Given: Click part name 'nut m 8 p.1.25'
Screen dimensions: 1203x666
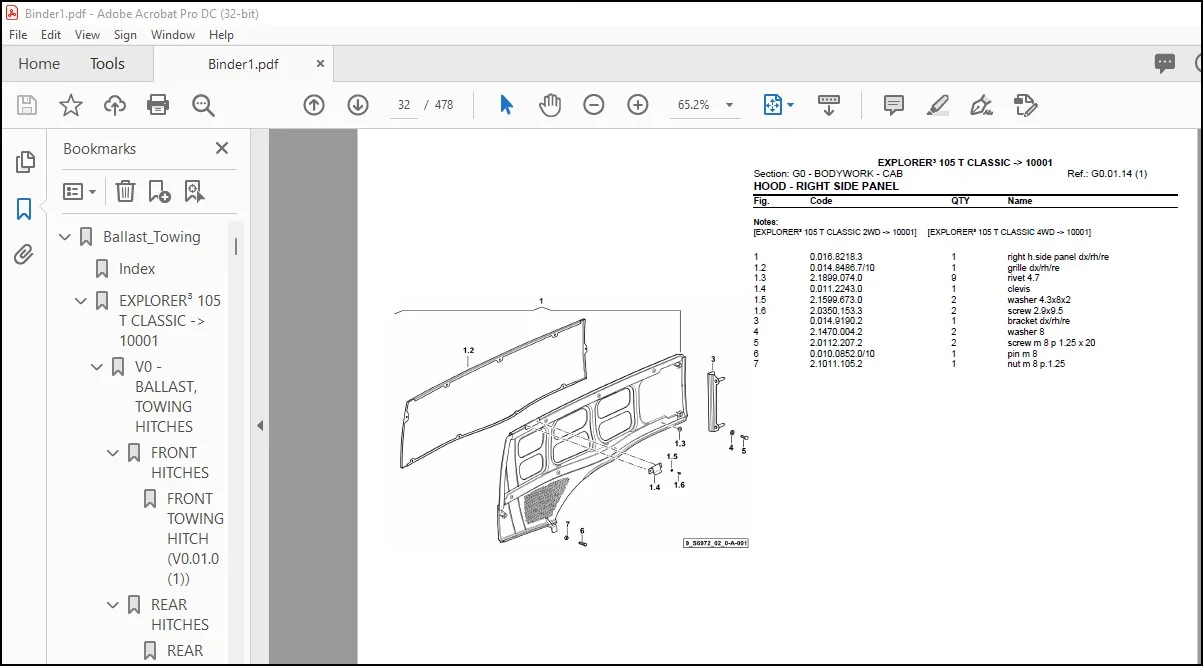Looking at the screenshot, I should pos(1036,364).
